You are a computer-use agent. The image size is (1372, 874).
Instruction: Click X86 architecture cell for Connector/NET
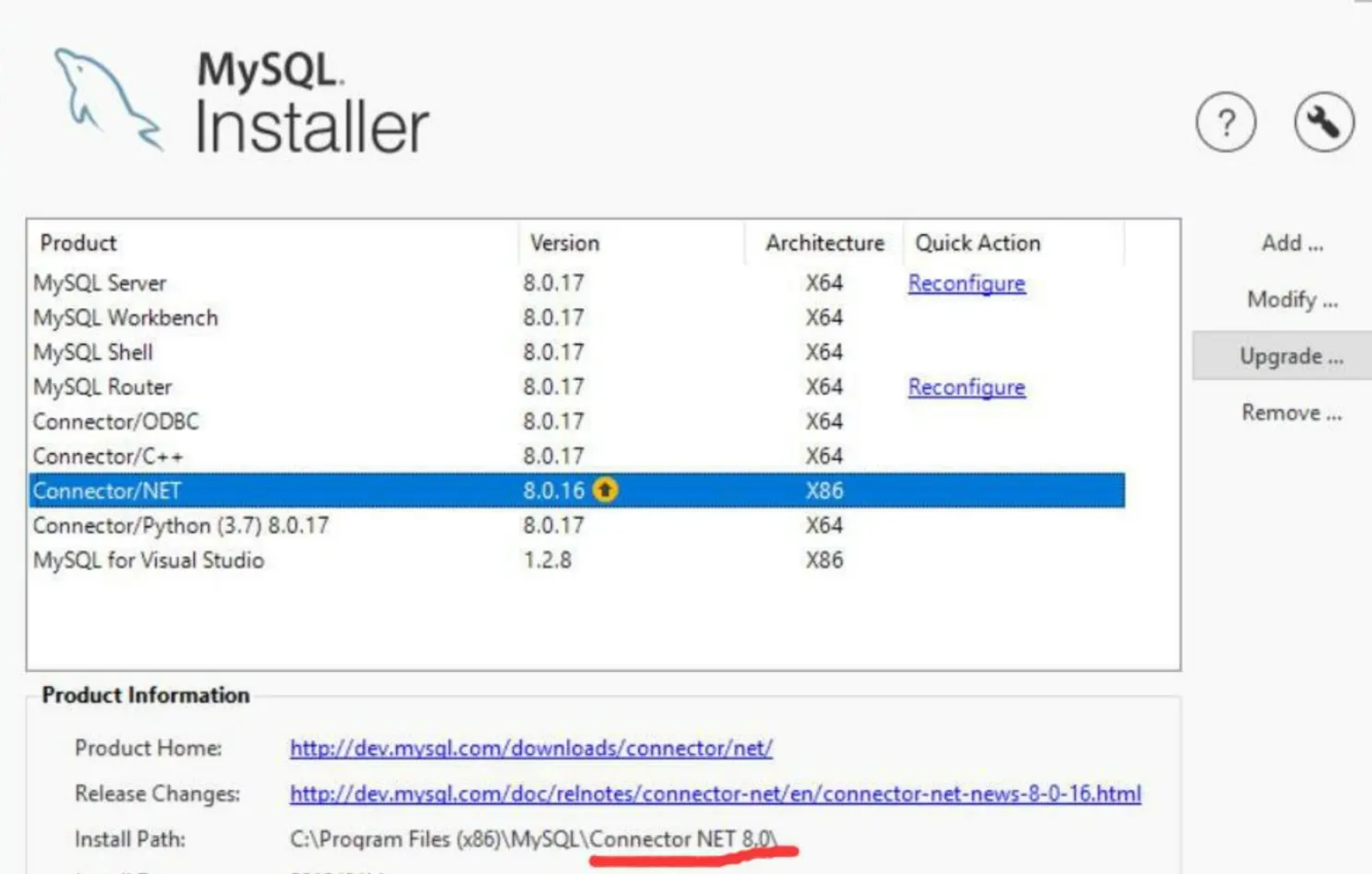(x=824, y=490)
